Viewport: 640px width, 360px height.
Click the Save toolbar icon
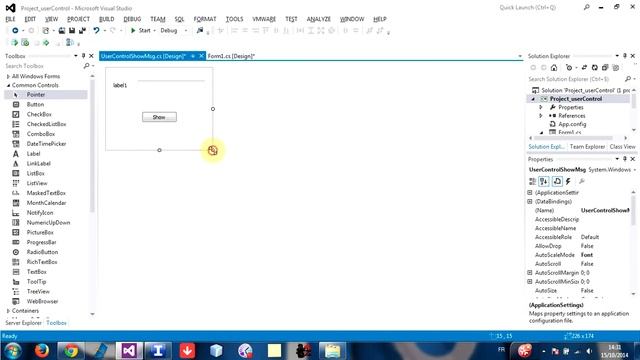click(x=72, y=31)
